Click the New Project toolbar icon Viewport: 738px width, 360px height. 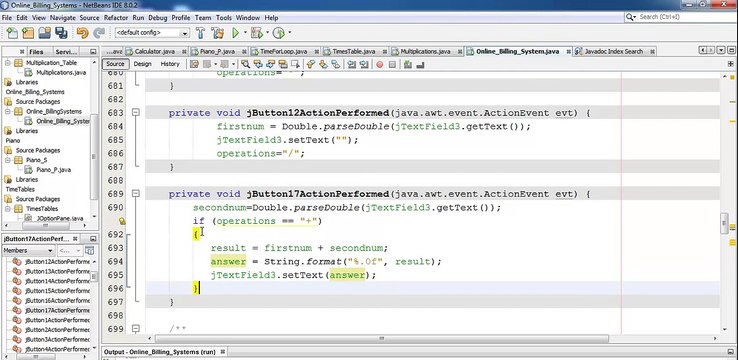pos(28,33)
